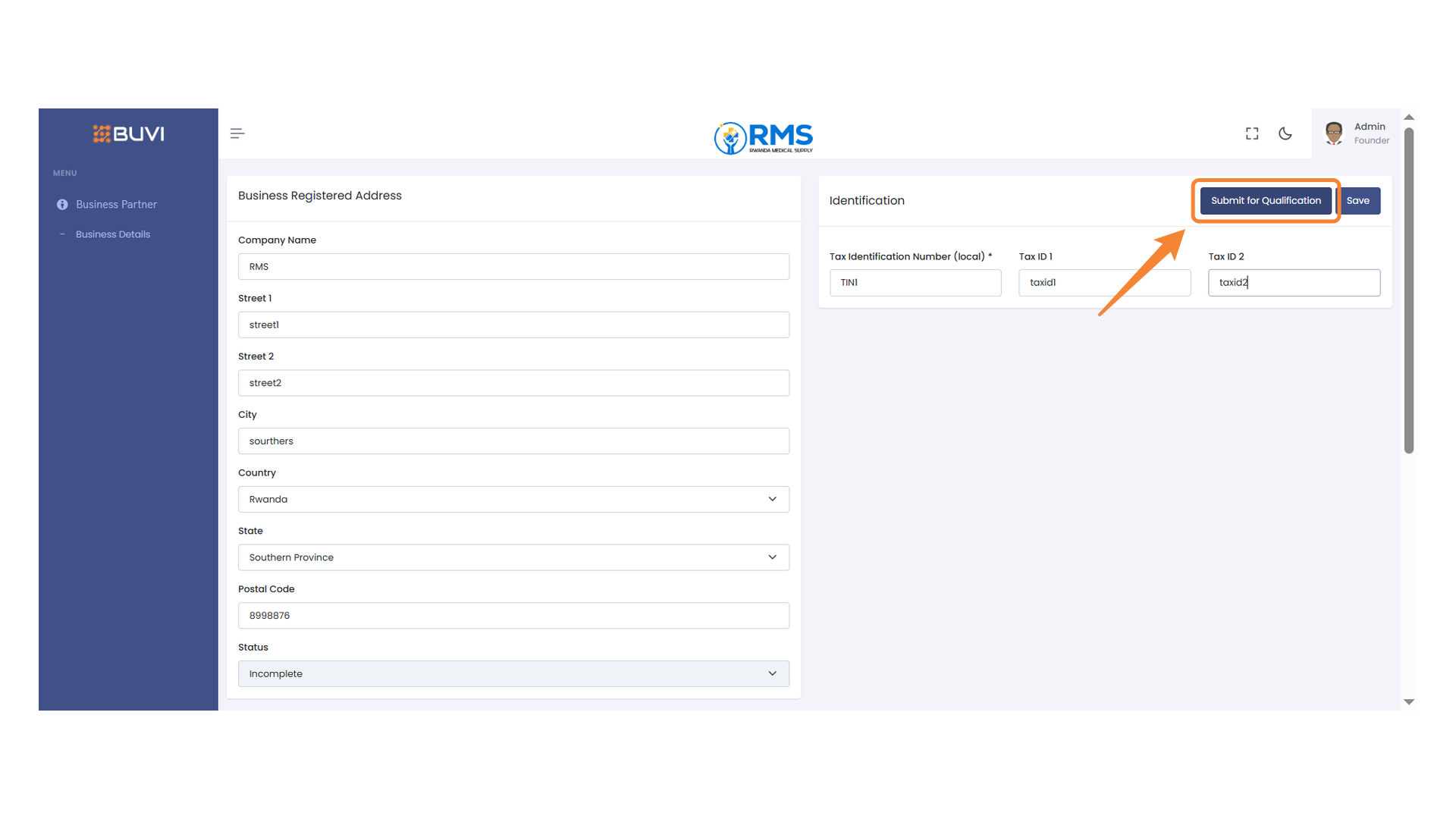Select Business Details in sidebar

(113, 234)
